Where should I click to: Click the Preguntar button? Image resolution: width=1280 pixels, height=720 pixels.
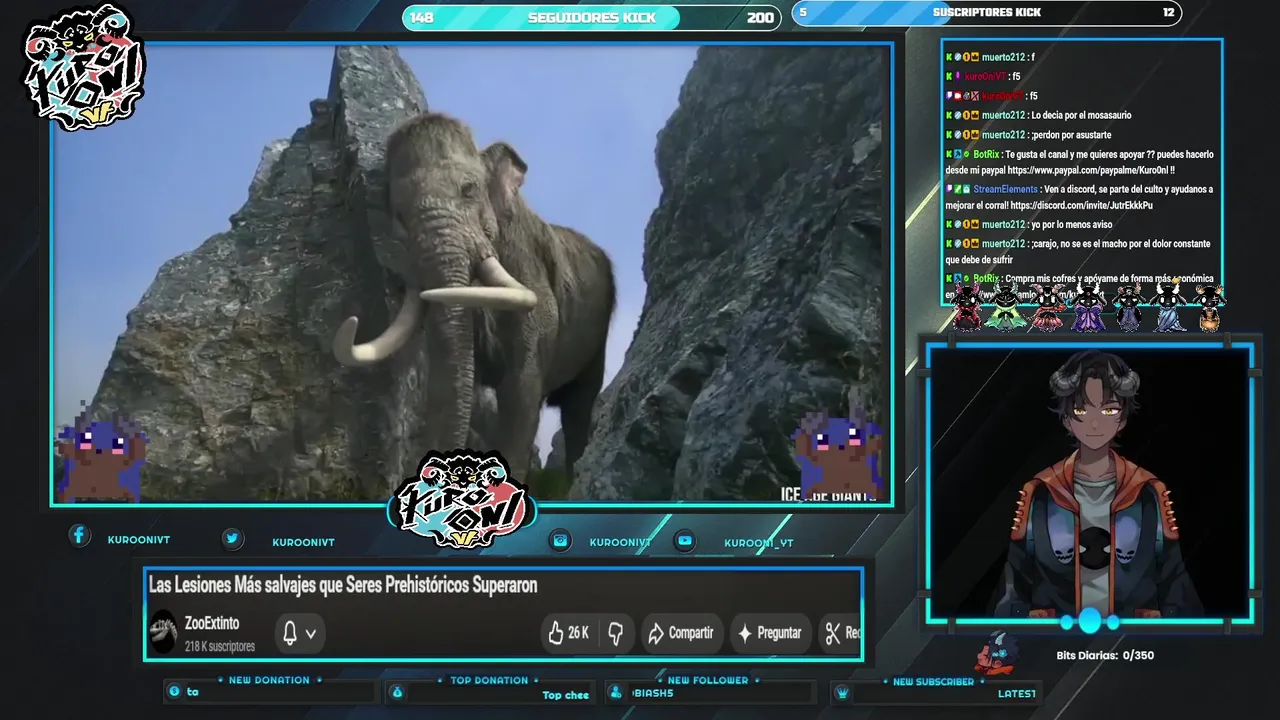[x=769, y=633]
